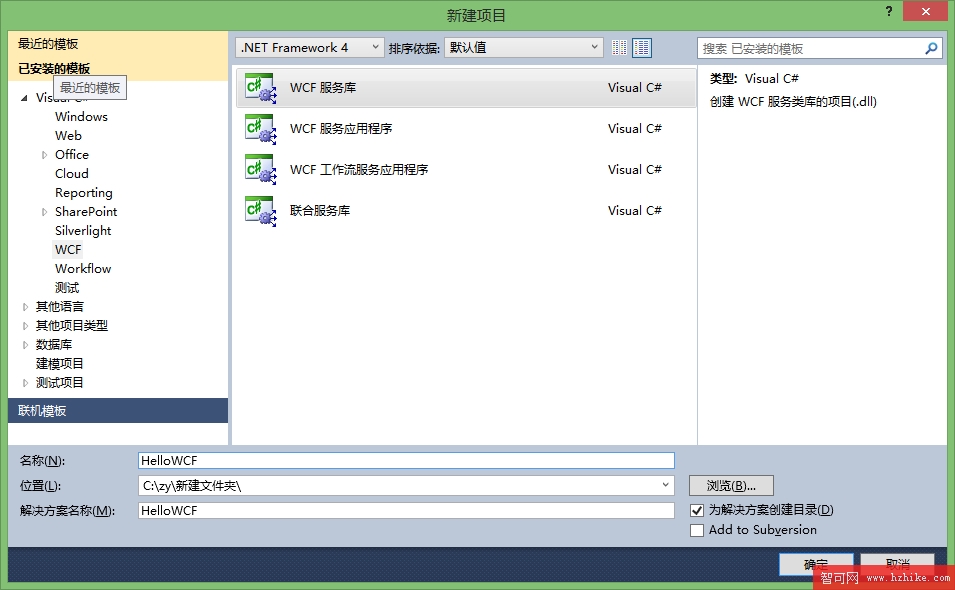Screen dimensions: 955x590
Task: Expand the SharePoint tree node
Action: [x=44, y=212]
